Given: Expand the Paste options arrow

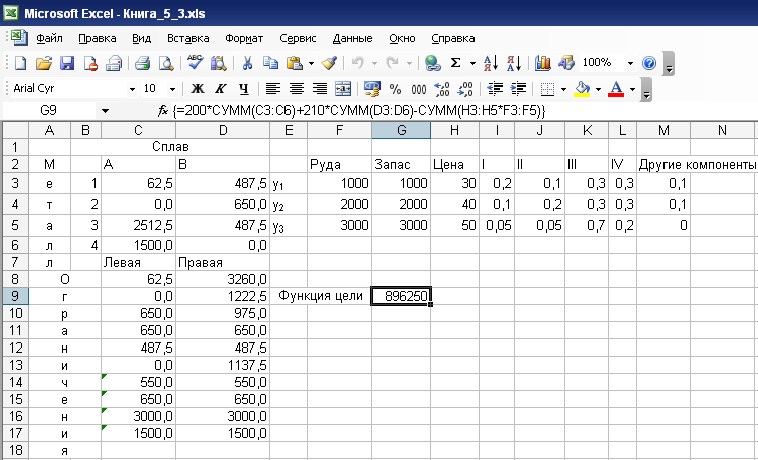Looking at the screenshot, I should click(x=311, y=63).
